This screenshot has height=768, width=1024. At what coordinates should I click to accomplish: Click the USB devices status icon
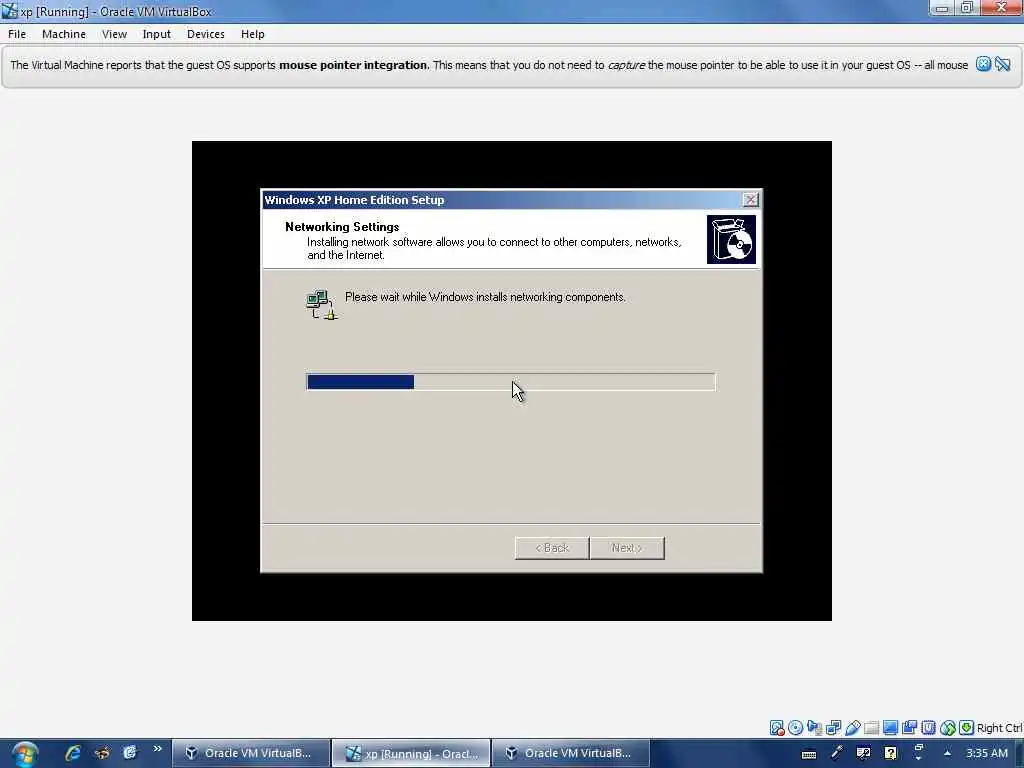point(852,728)
